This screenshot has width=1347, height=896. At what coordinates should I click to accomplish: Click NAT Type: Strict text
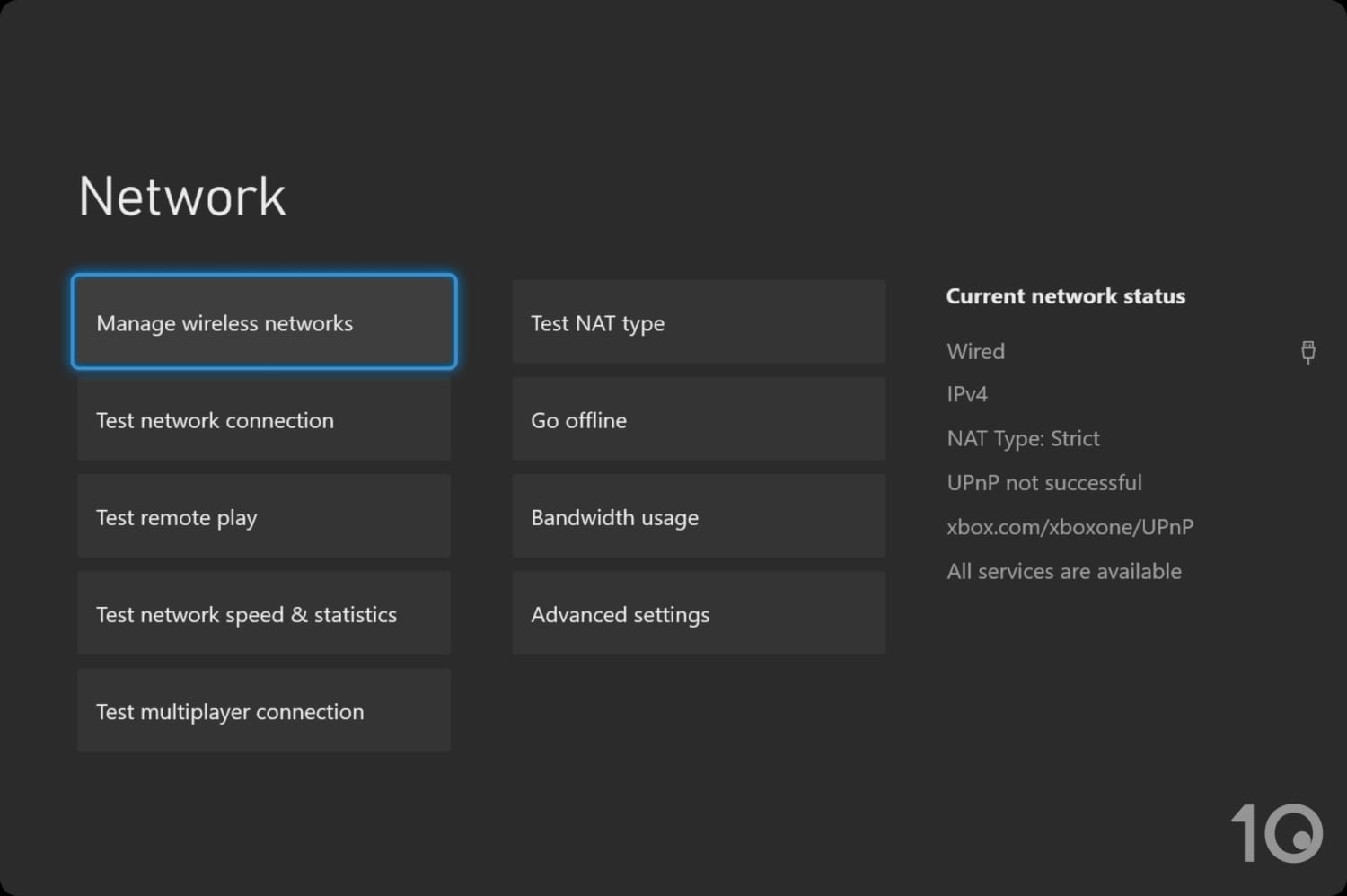(1023, 438)
